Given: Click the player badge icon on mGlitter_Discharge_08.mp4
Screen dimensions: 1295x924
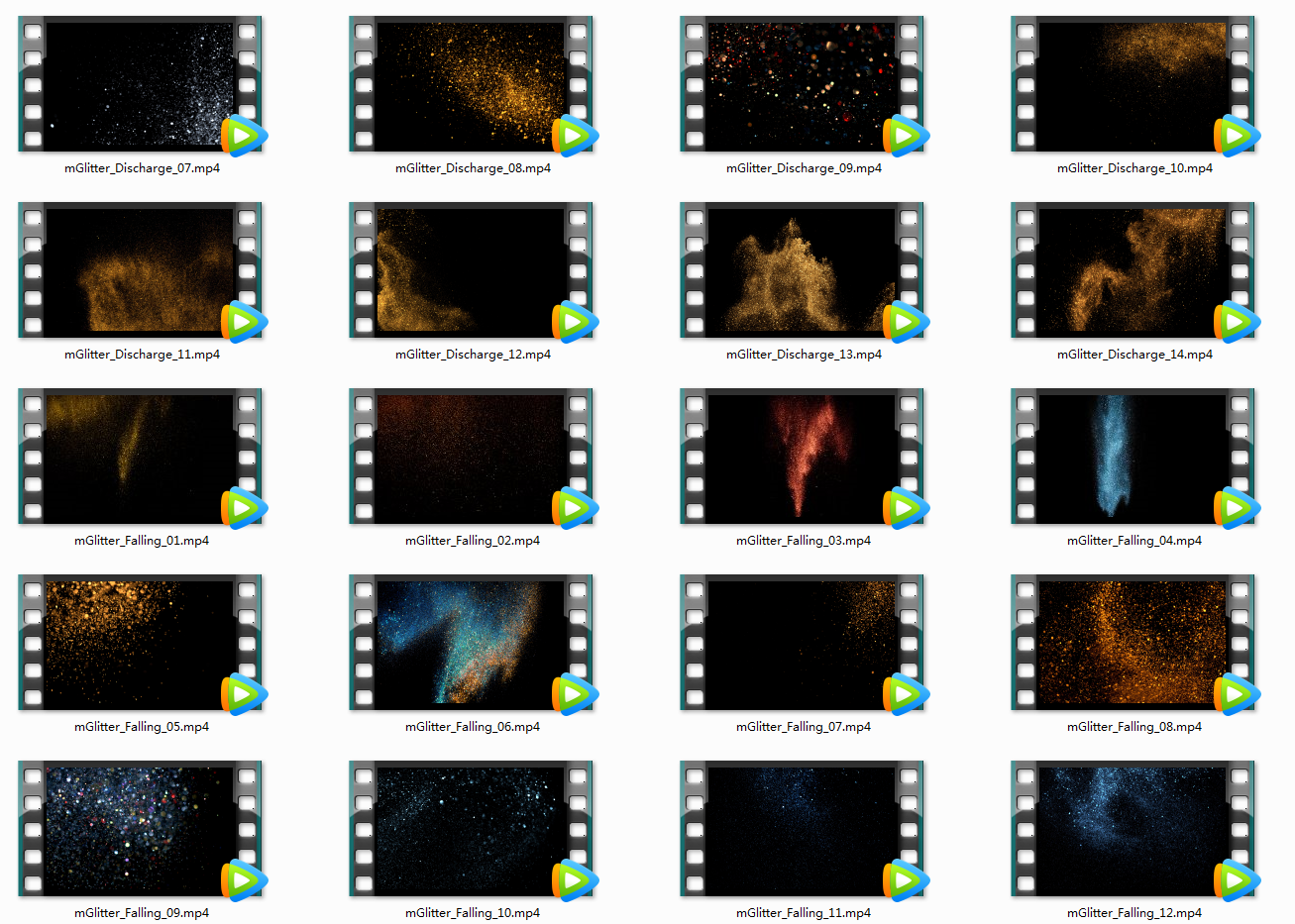Looking at the screenshot, I should tap(575, 136).
